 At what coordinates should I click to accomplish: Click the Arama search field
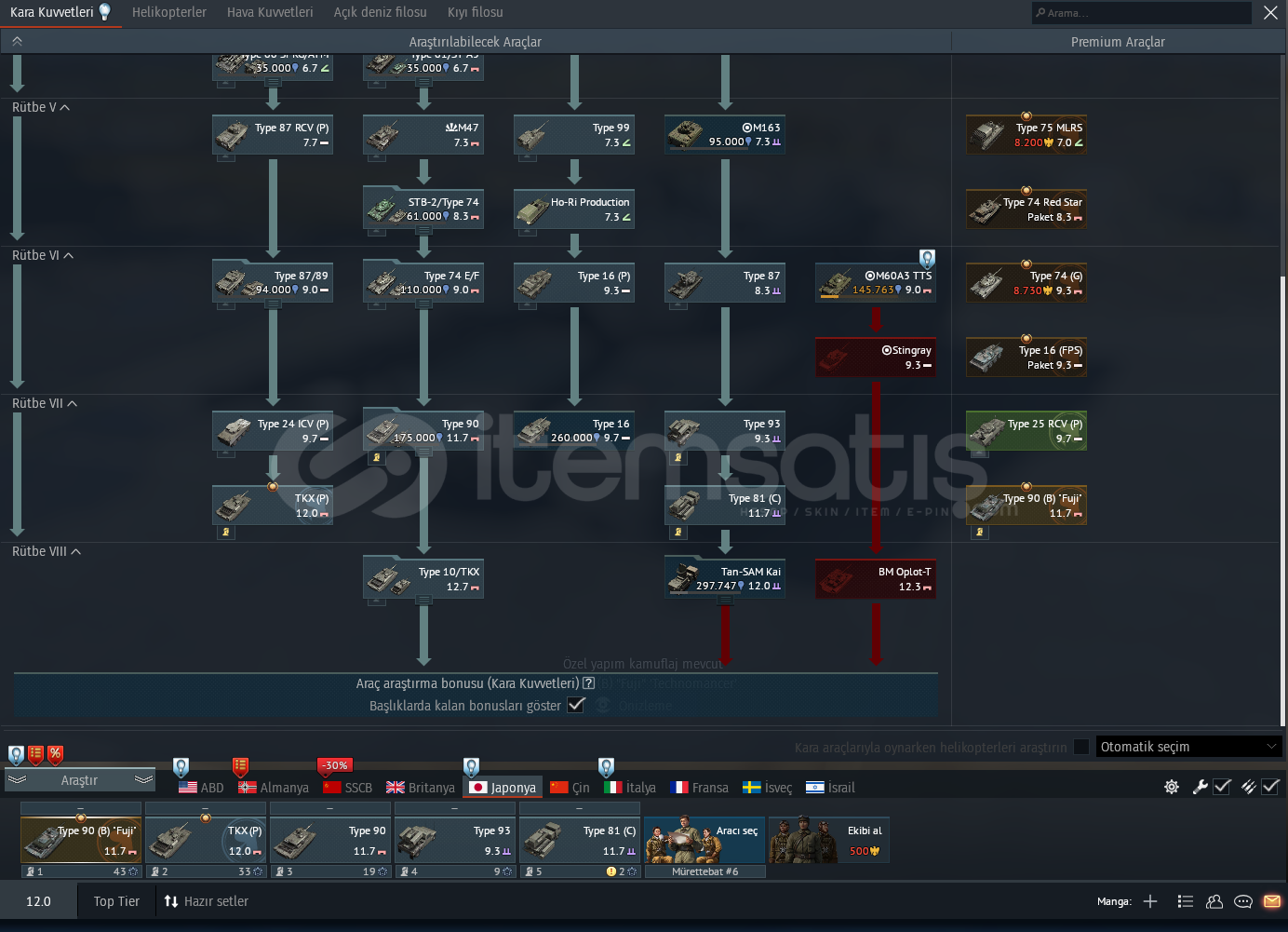point(1142,13)
